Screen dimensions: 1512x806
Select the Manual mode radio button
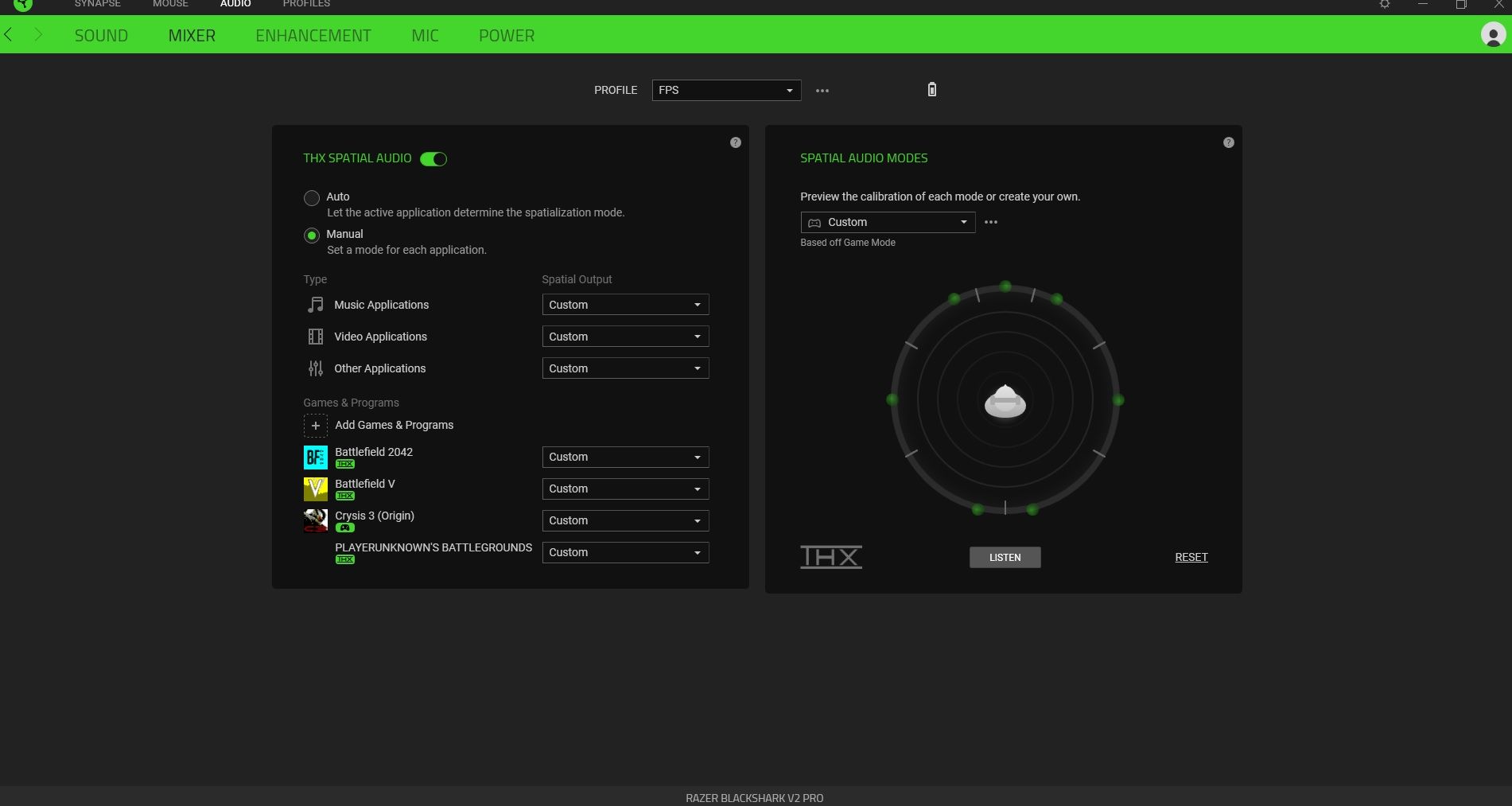pos(312,236)
